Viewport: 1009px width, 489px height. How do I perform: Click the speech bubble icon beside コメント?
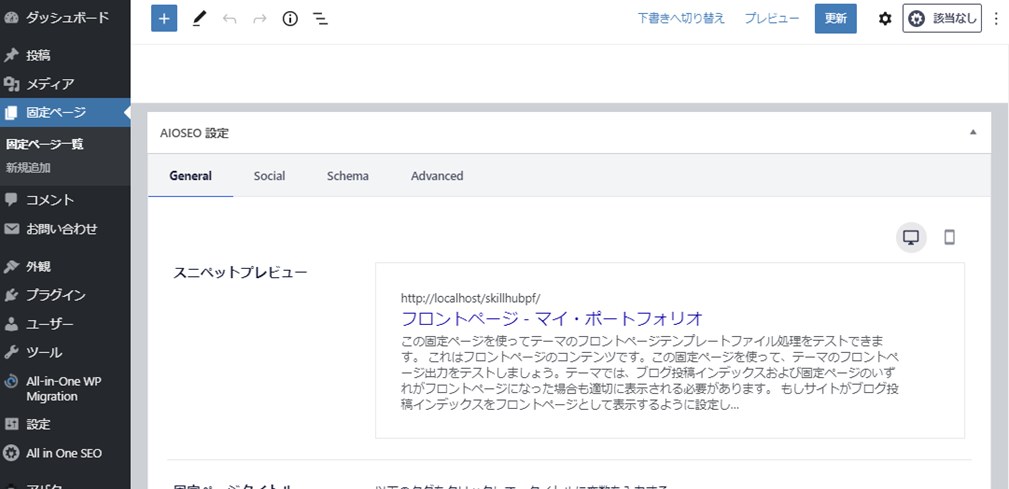[11, 200]
